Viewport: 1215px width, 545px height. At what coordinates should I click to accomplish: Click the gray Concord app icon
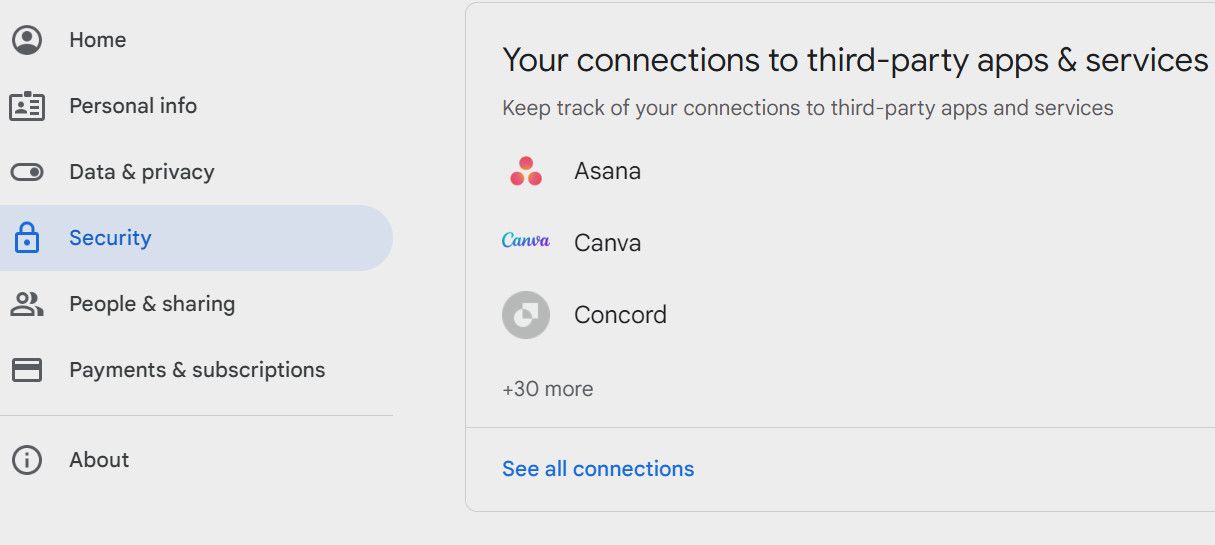[x=526, y=315]
